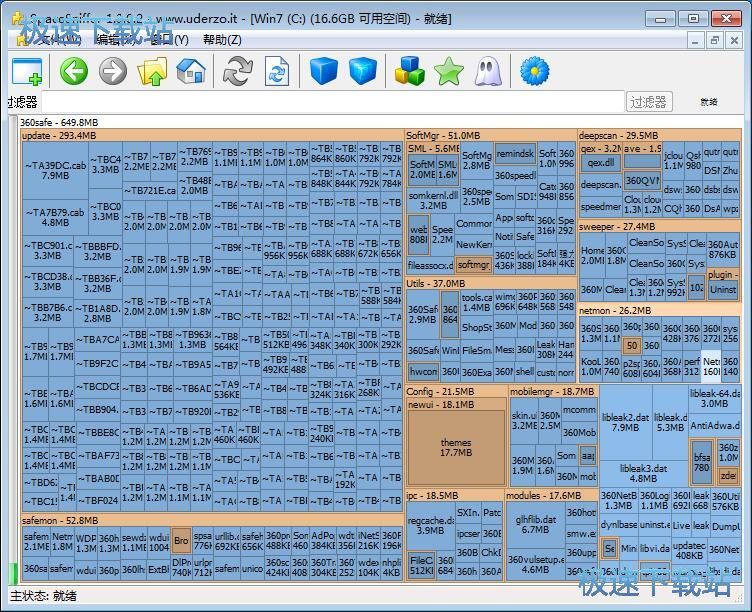Select the safemon - 52.8MB folder header

coord(212,520)
